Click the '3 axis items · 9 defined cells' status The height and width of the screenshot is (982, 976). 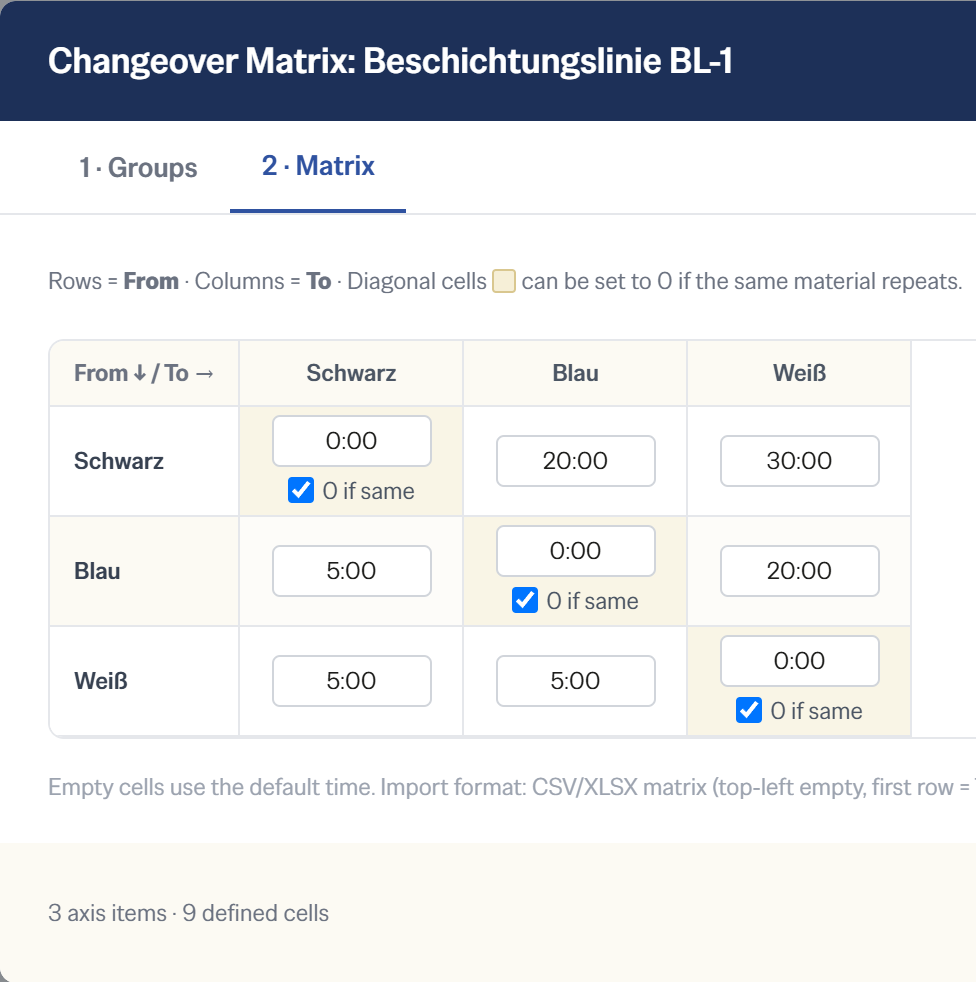(x=189, y=913)
